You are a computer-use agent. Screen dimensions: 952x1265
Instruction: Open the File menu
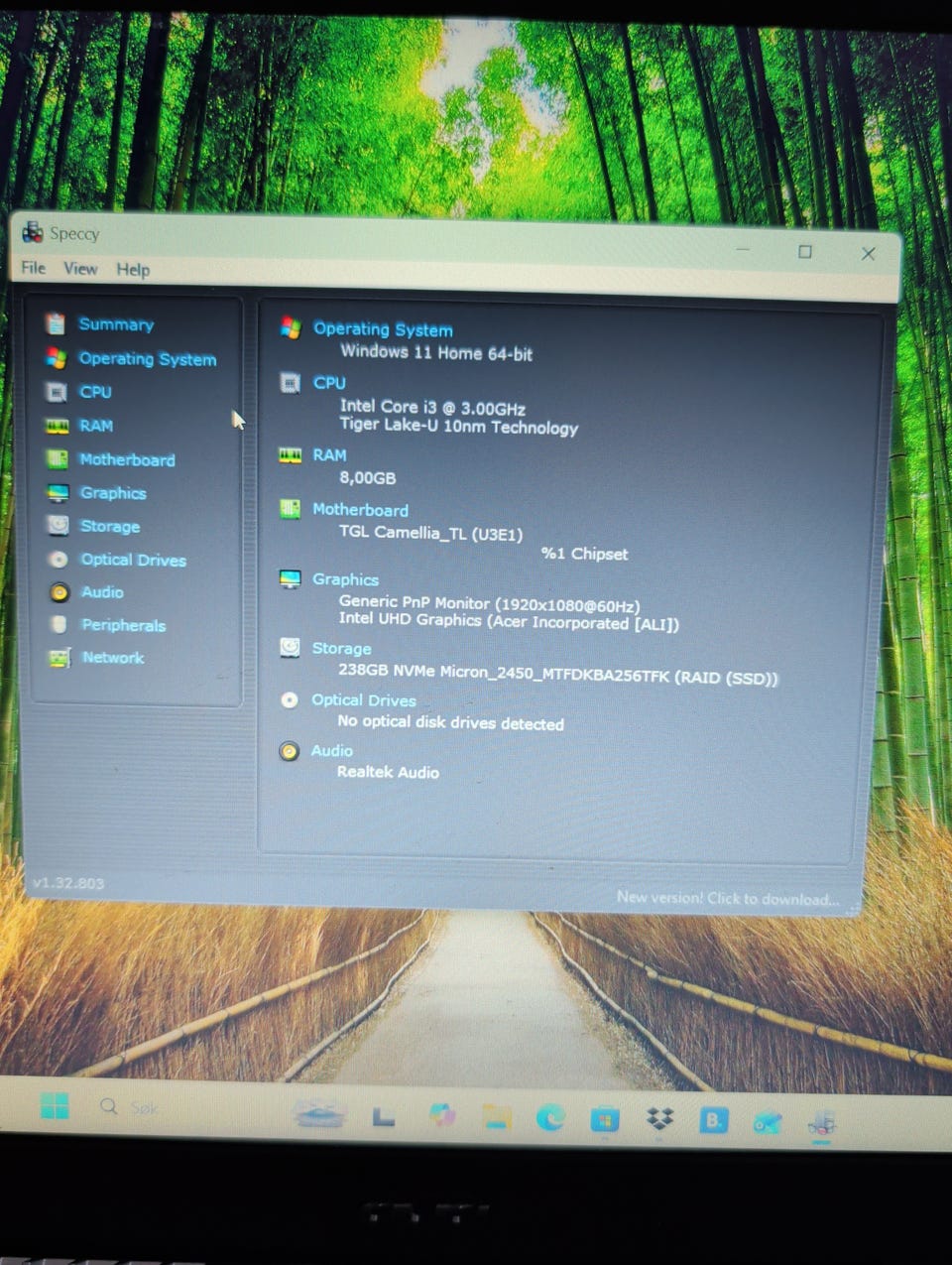tap(34, 268)
